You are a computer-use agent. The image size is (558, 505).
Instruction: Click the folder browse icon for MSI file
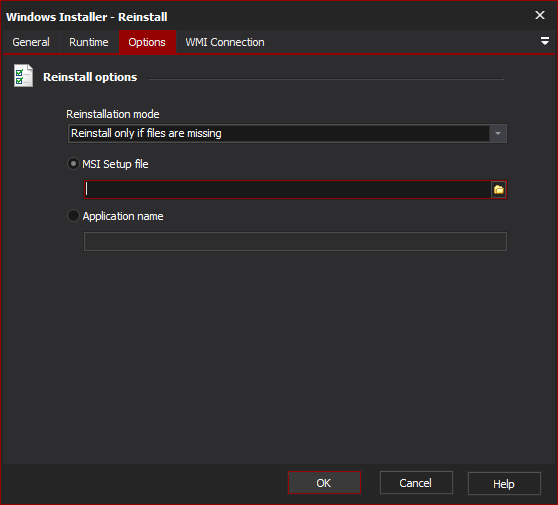pyautogui.click(x=499, y=190)
